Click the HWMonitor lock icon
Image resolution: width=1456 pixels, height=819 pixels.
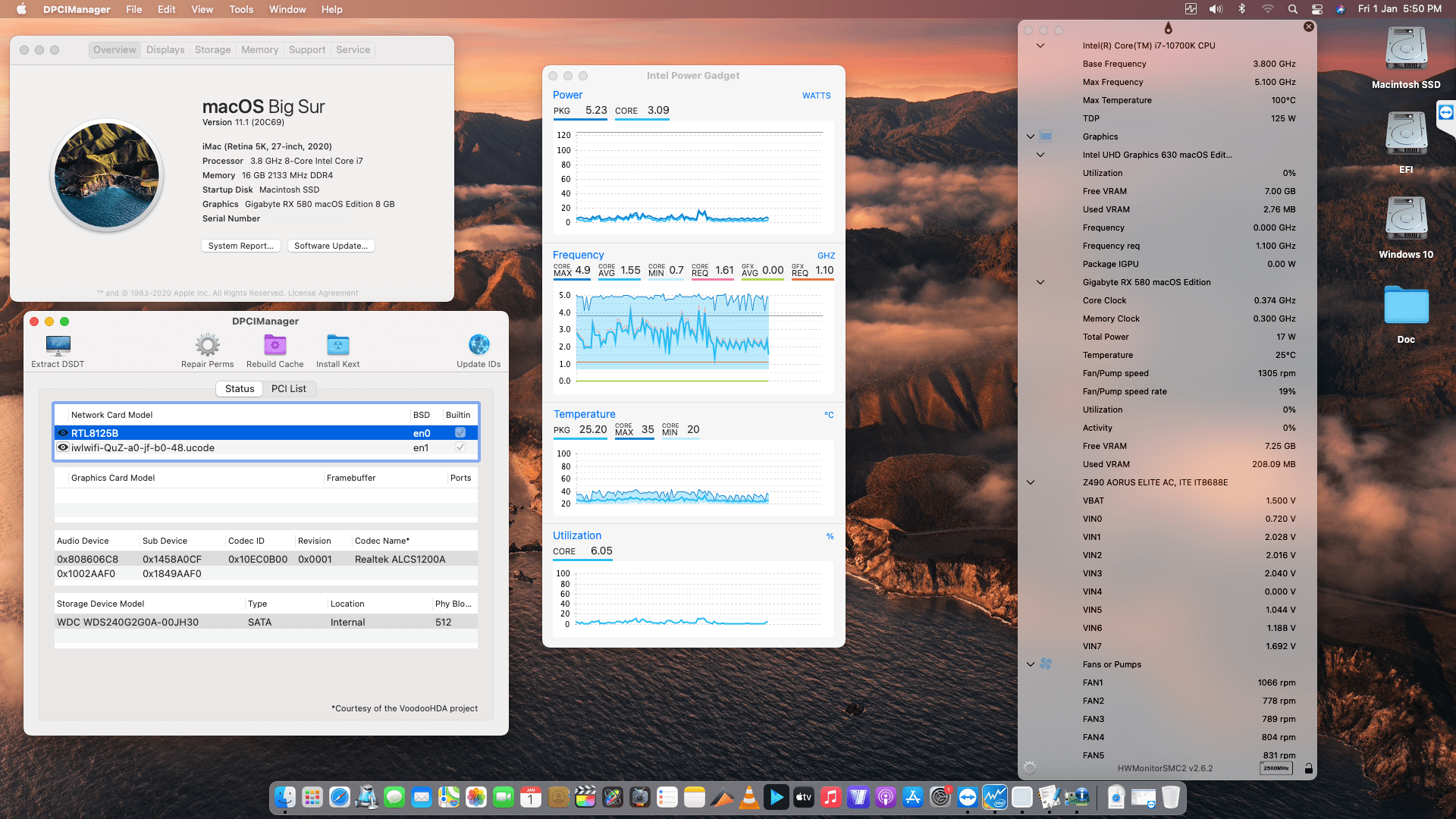click(x=1308, y=768)
